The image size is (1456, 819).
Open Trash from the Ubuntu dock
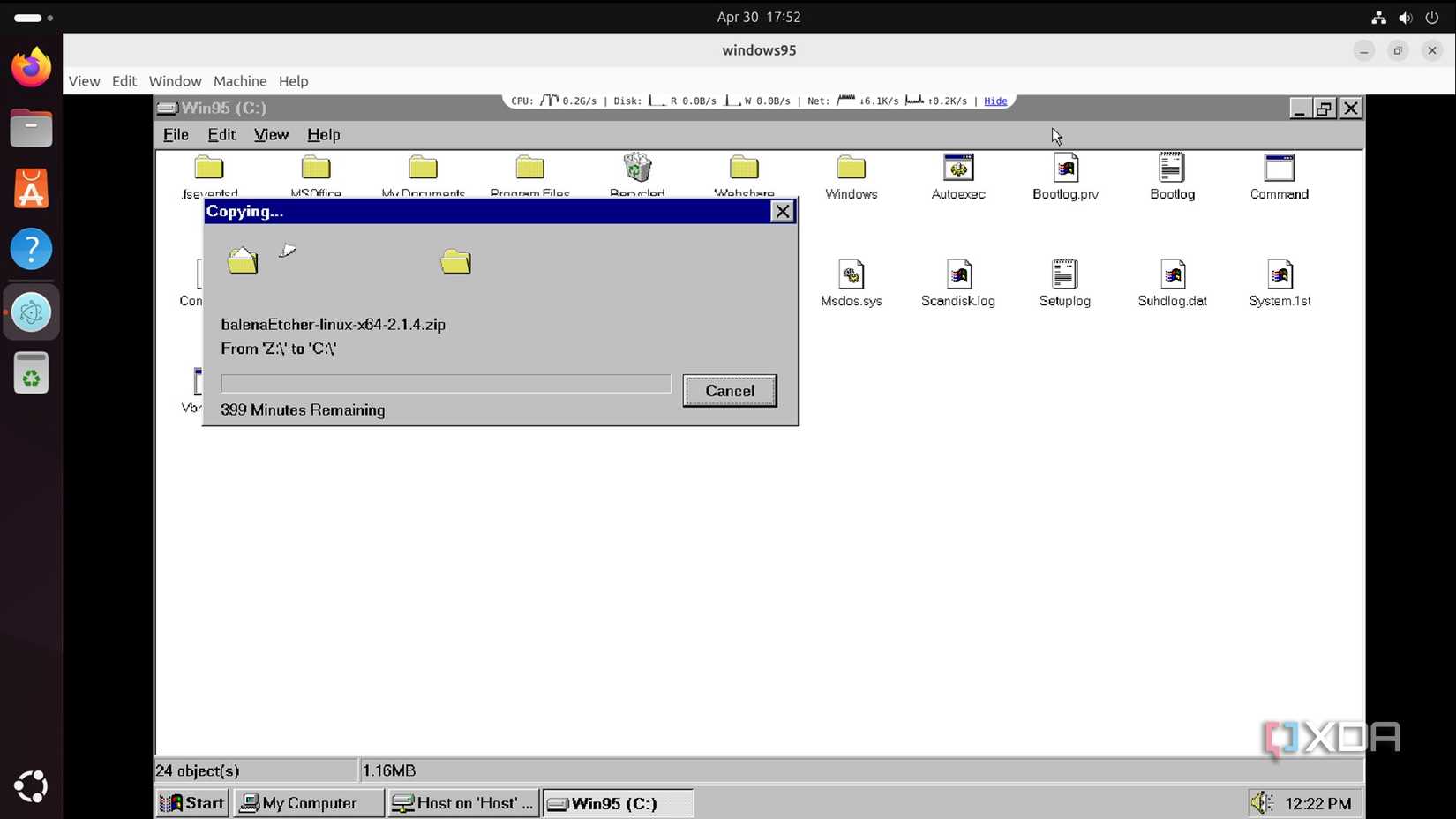click(31, 373)
